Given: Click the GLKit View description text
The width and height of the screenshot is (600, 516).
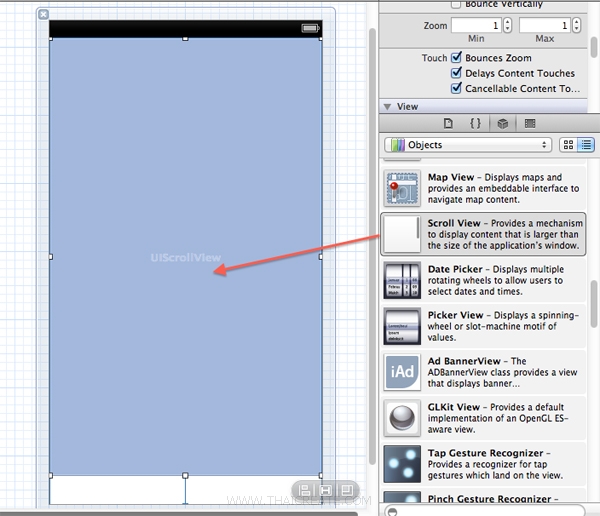Looking at the screenshot, I should 498,418.
